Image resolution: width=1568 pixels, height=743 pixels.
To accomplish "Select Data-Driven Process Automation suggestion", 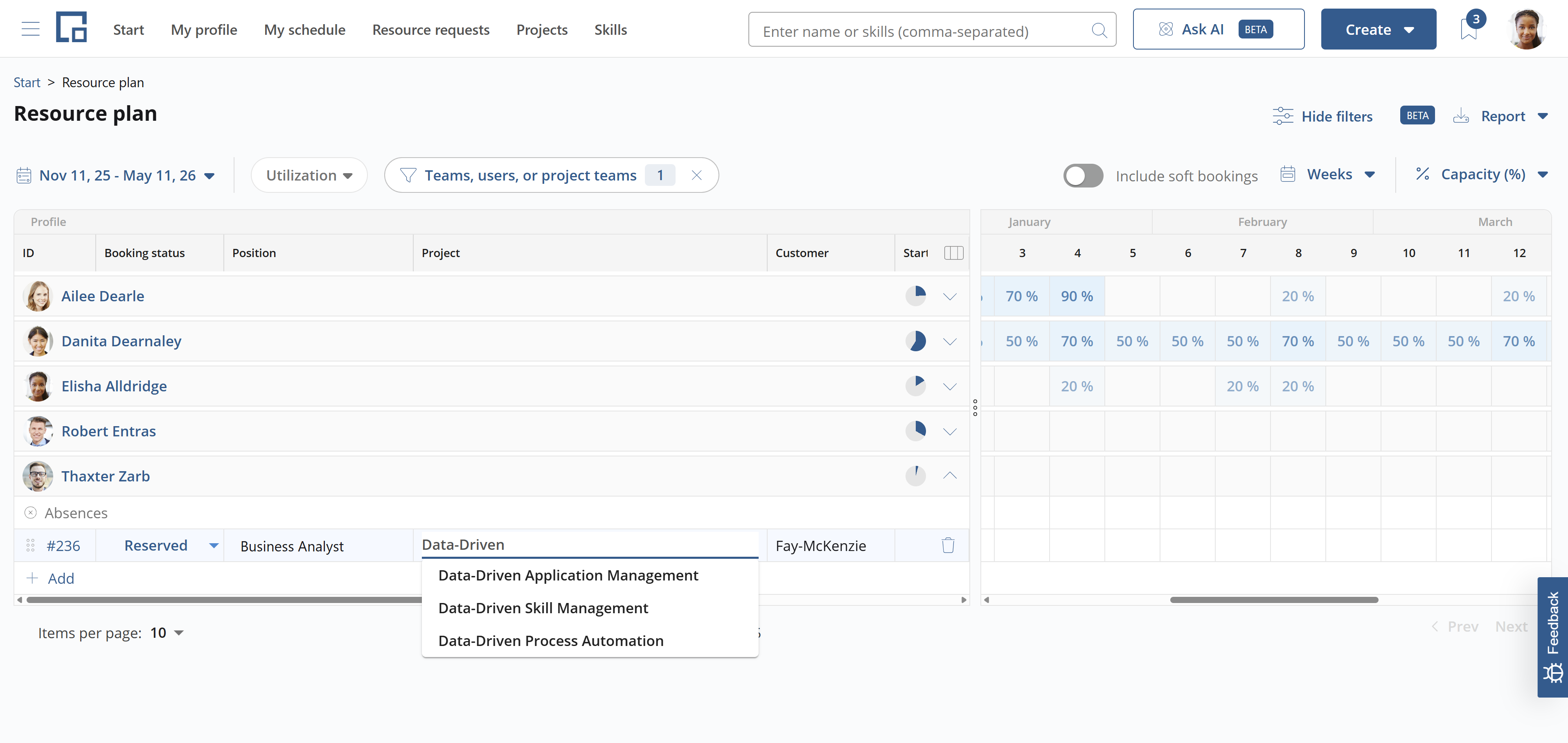I will 590,641.
